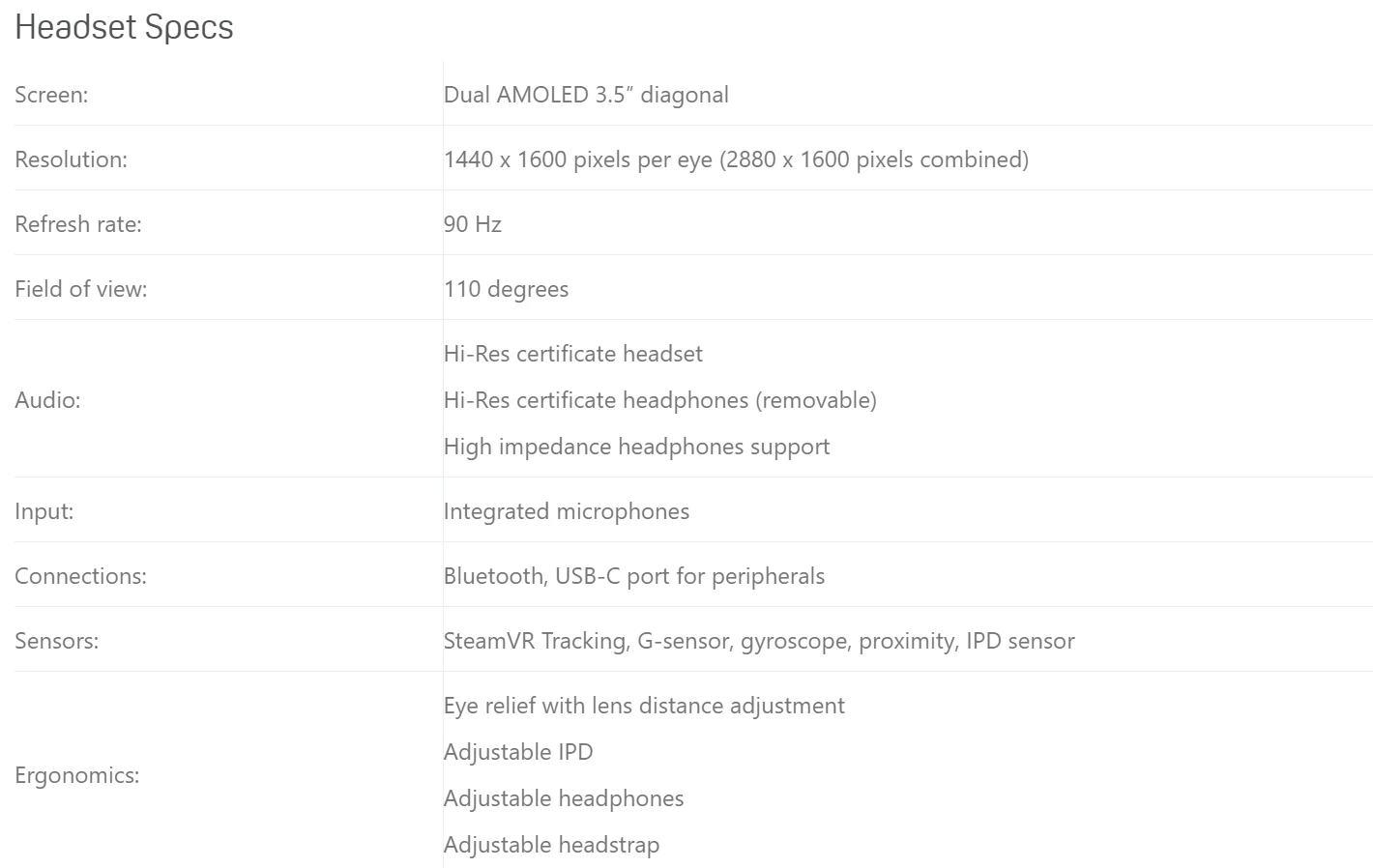This screenshot has width=1373, height=868.
Task: Select the 90 Hz value
Action: (473, 224)
